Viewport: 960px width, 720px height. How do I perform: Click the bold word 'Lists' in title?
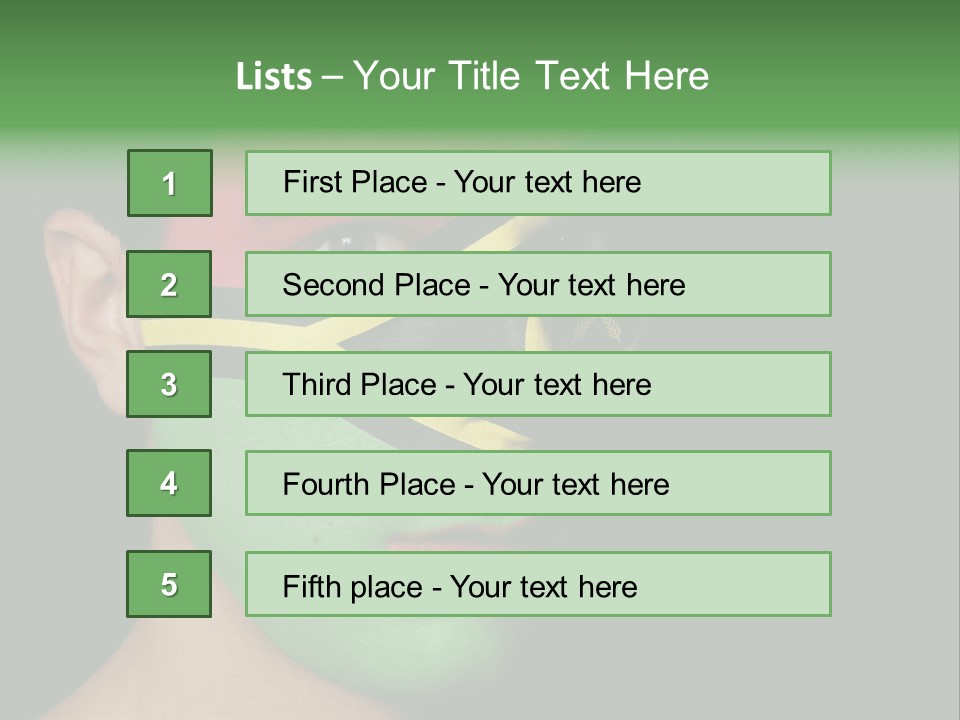coord(274,76)
